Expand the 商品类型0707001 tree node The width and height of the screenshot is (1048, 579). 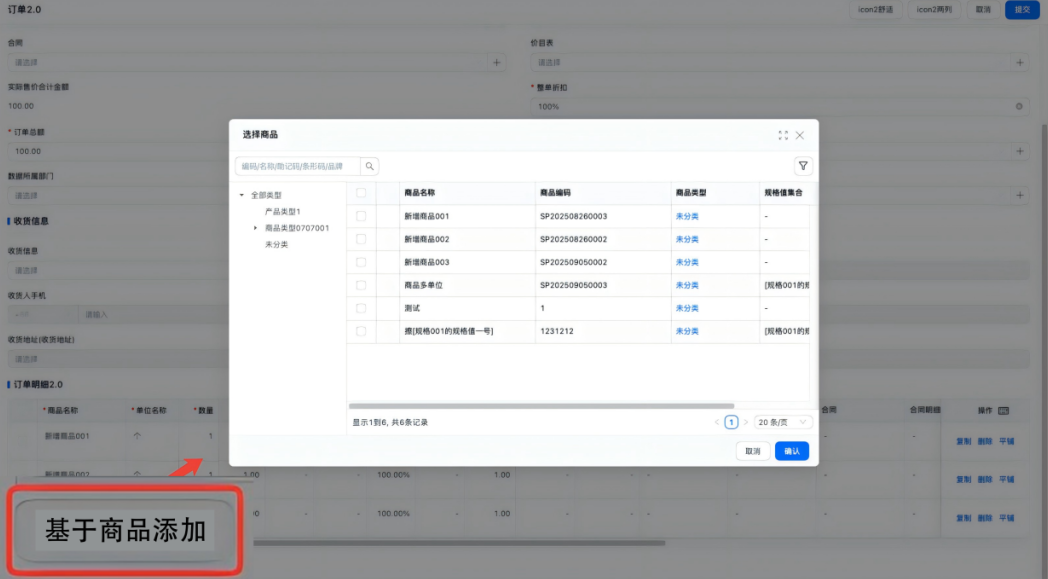pos(255,226)
